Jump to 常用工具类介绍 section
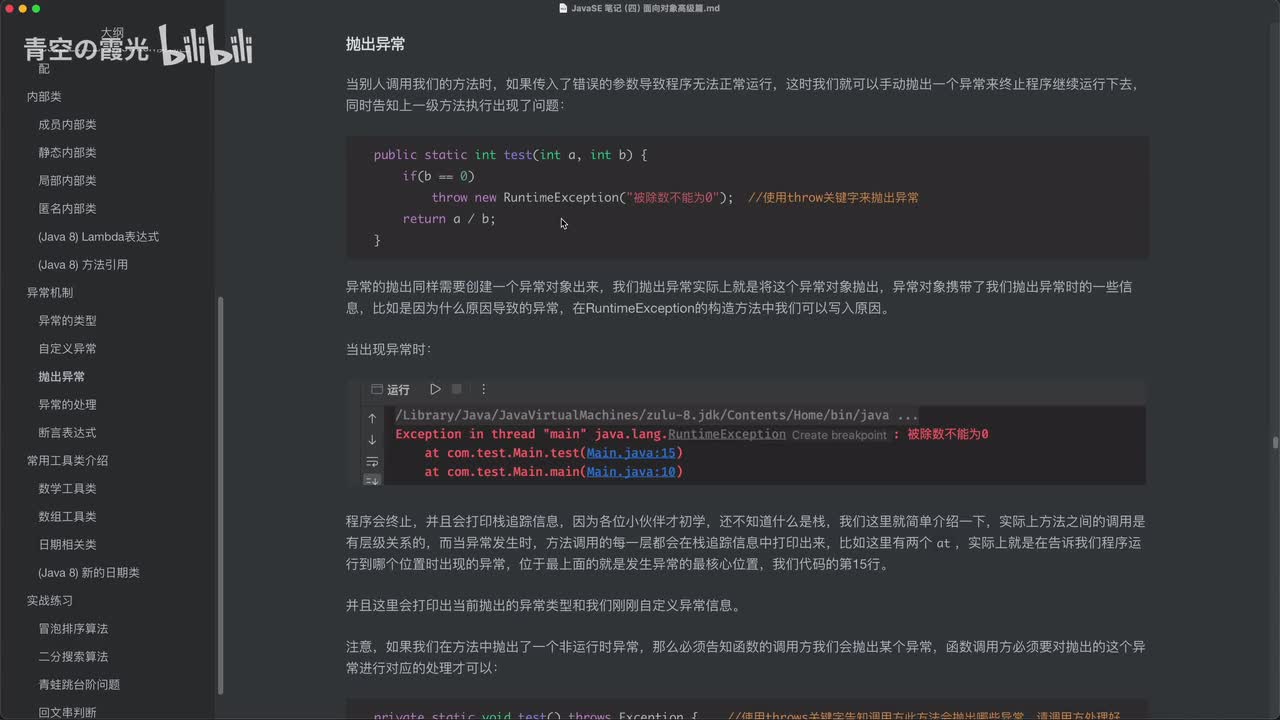The height and width of the screenshot is (720, 1280). point(67,461)
